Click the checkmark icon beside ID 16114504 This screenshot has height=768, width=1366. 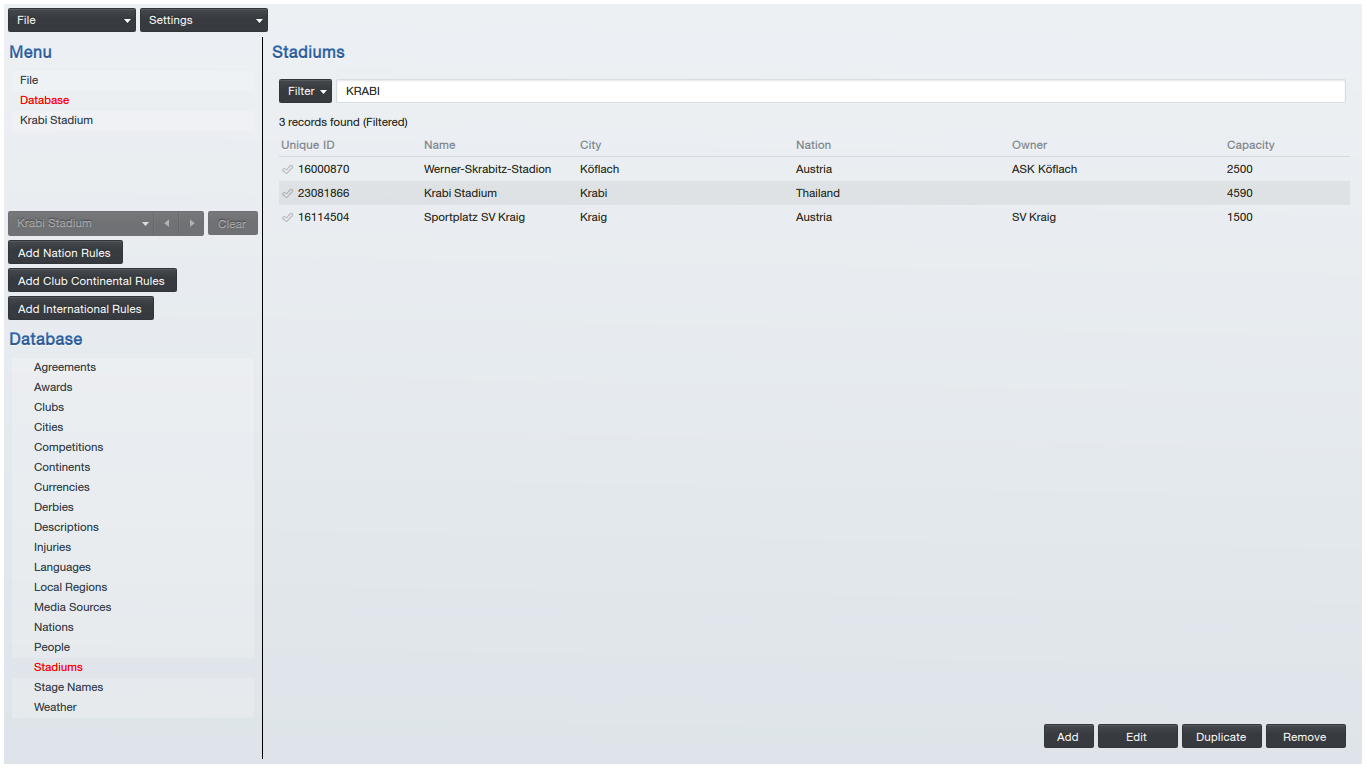click(x=288, y=217)
